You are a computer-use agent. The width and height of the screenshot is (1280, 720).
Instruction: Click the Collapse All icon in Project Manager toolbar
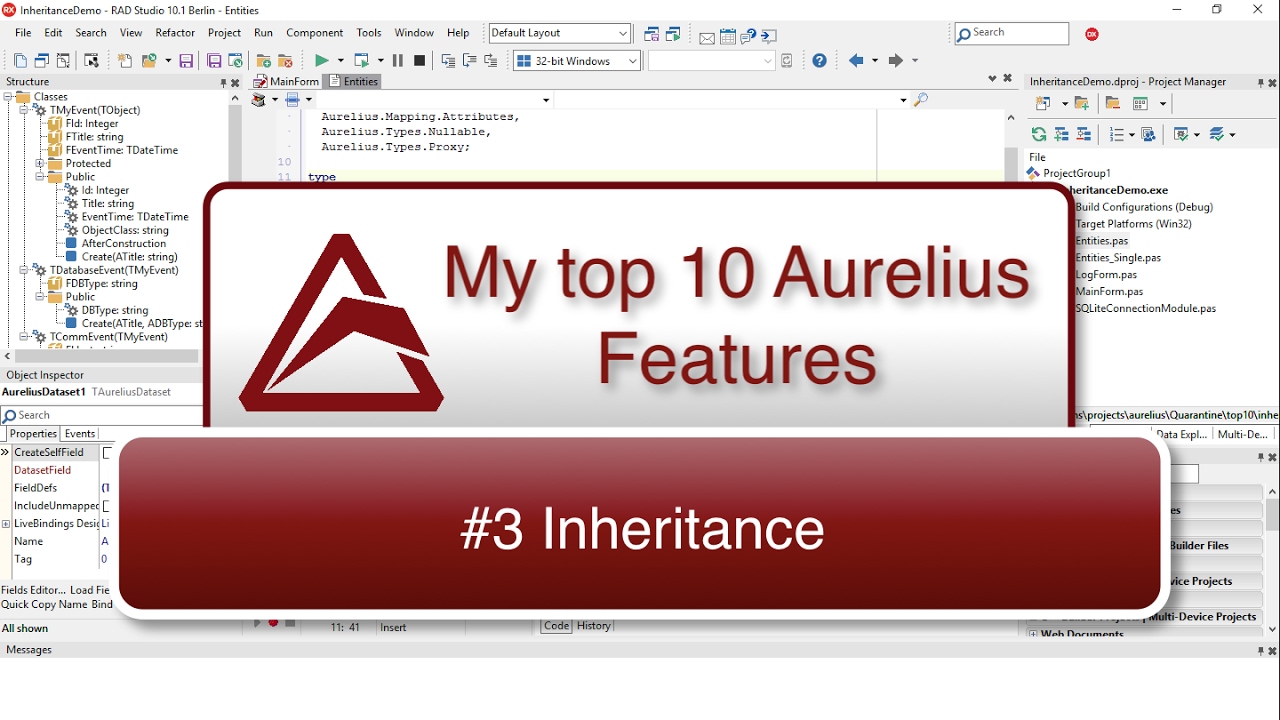click(1083, 134)
